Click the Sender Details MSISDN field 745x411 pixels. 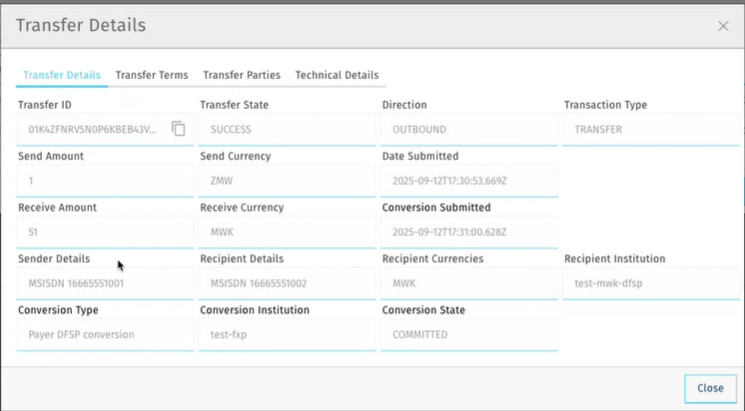point(104,283)
